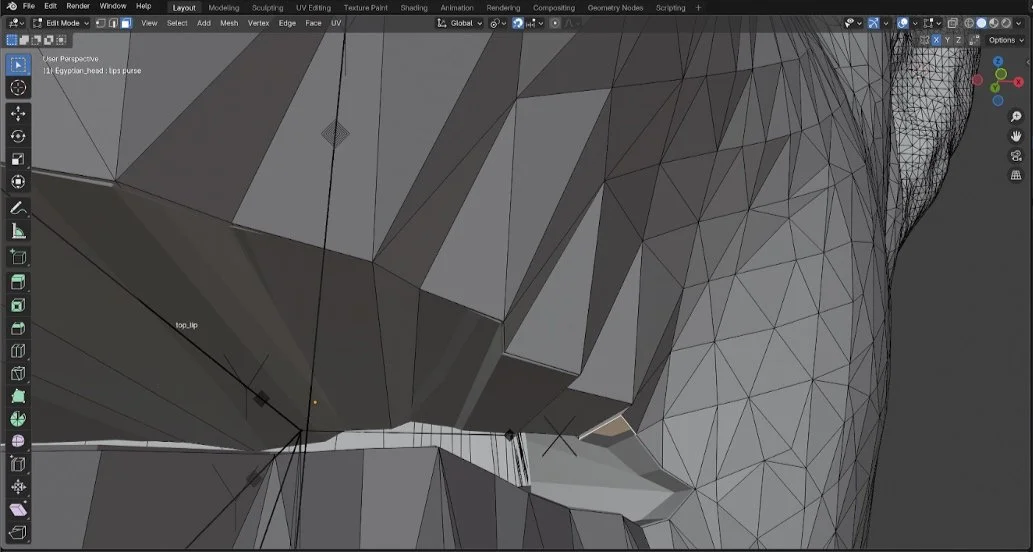Open the Mesh menu

pyautogui.click(x=229, y=23)
